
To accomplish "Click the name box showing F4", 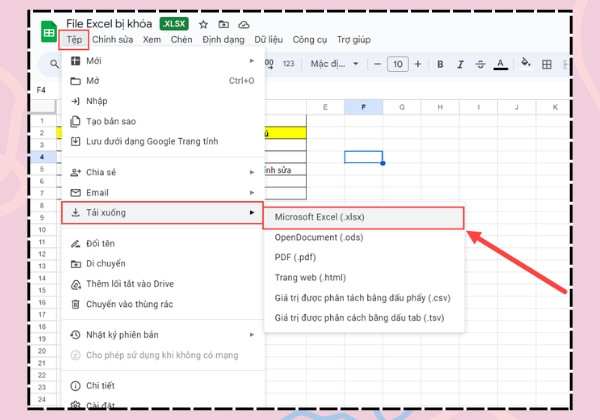I will tap(41, 90).
